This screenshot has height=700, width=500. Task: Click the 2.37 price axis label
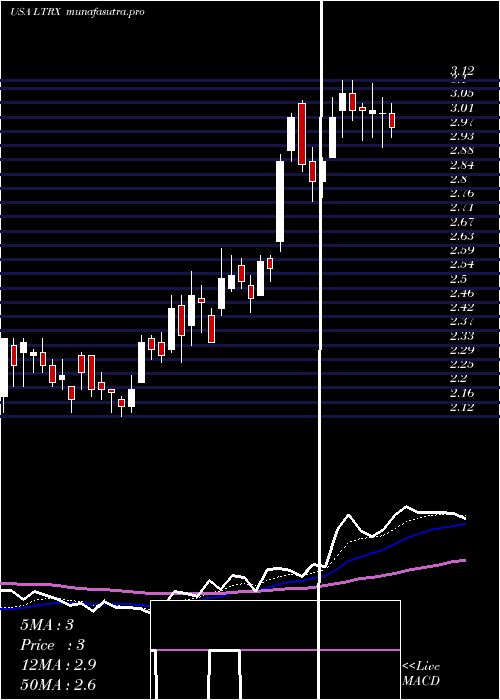pos(462,321)
